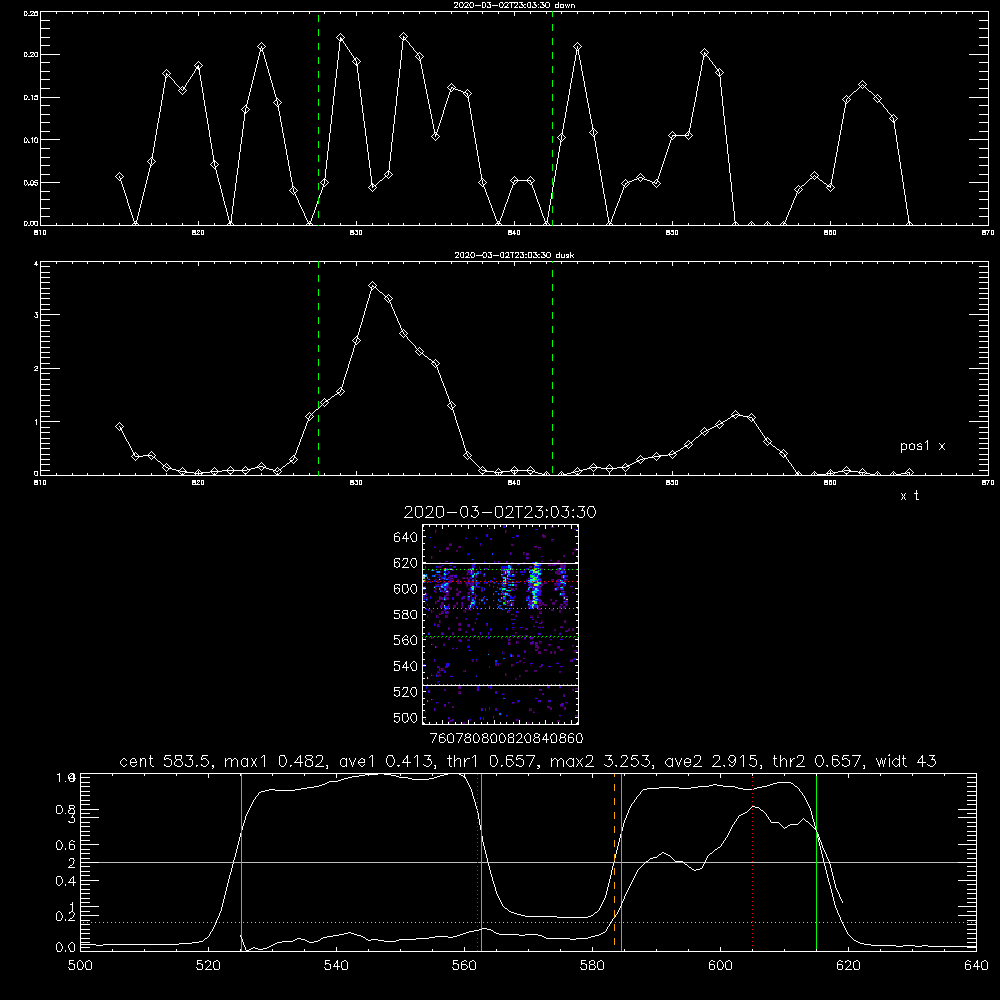Viewport: 1000px width, 1000px height.
Task: Click the green vertical line near 615 in bottom plot
Action: 816,861
